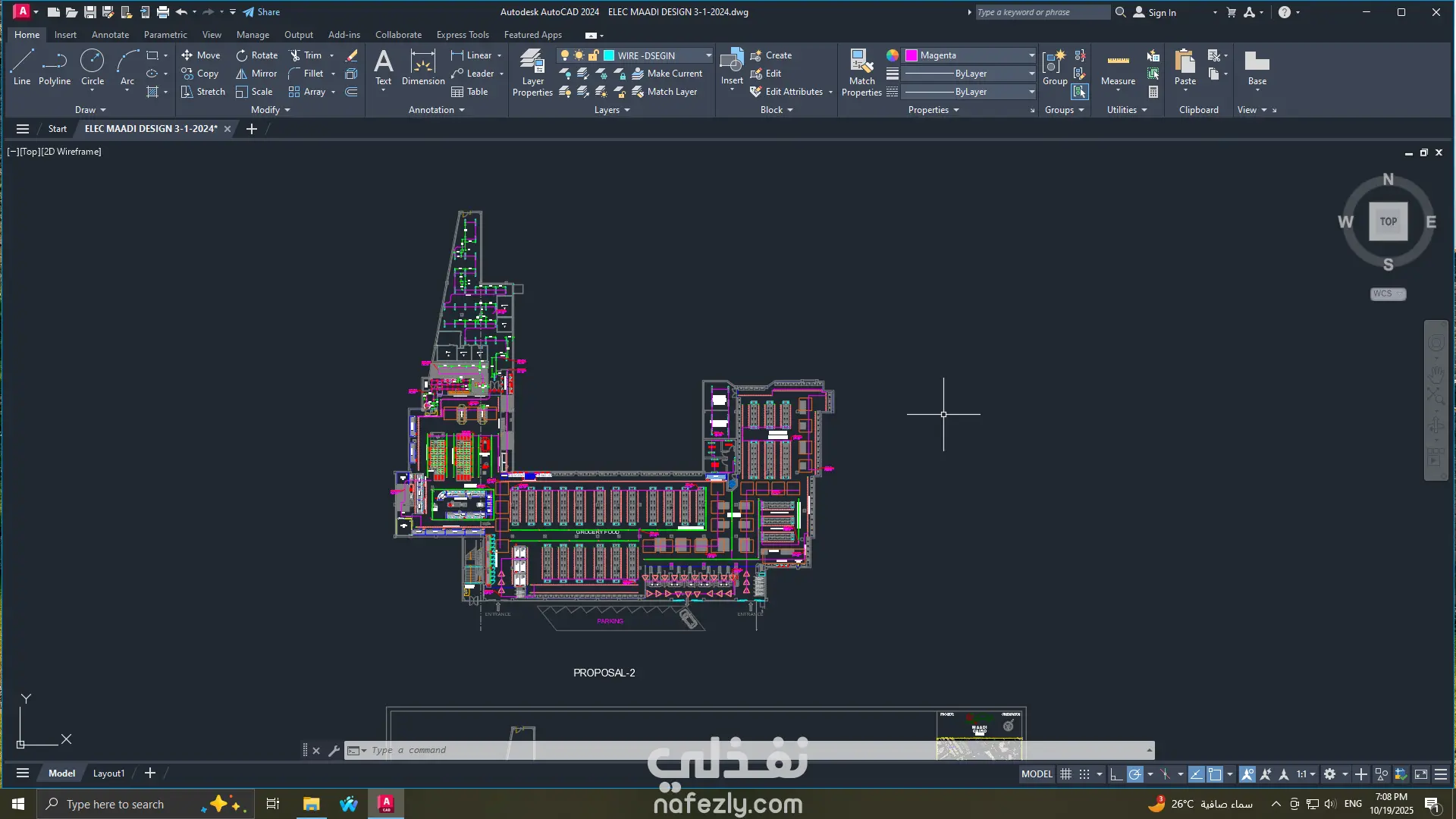Screen dimensions: 1456x819
Task: Open the WIRE-DSEGIN layer dropdown
Action: coord(708,55)
